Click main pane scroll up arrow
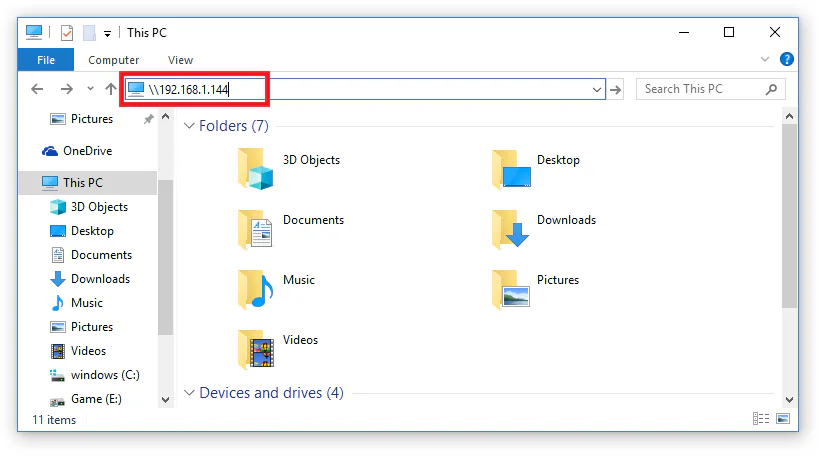 pos(789,116)
